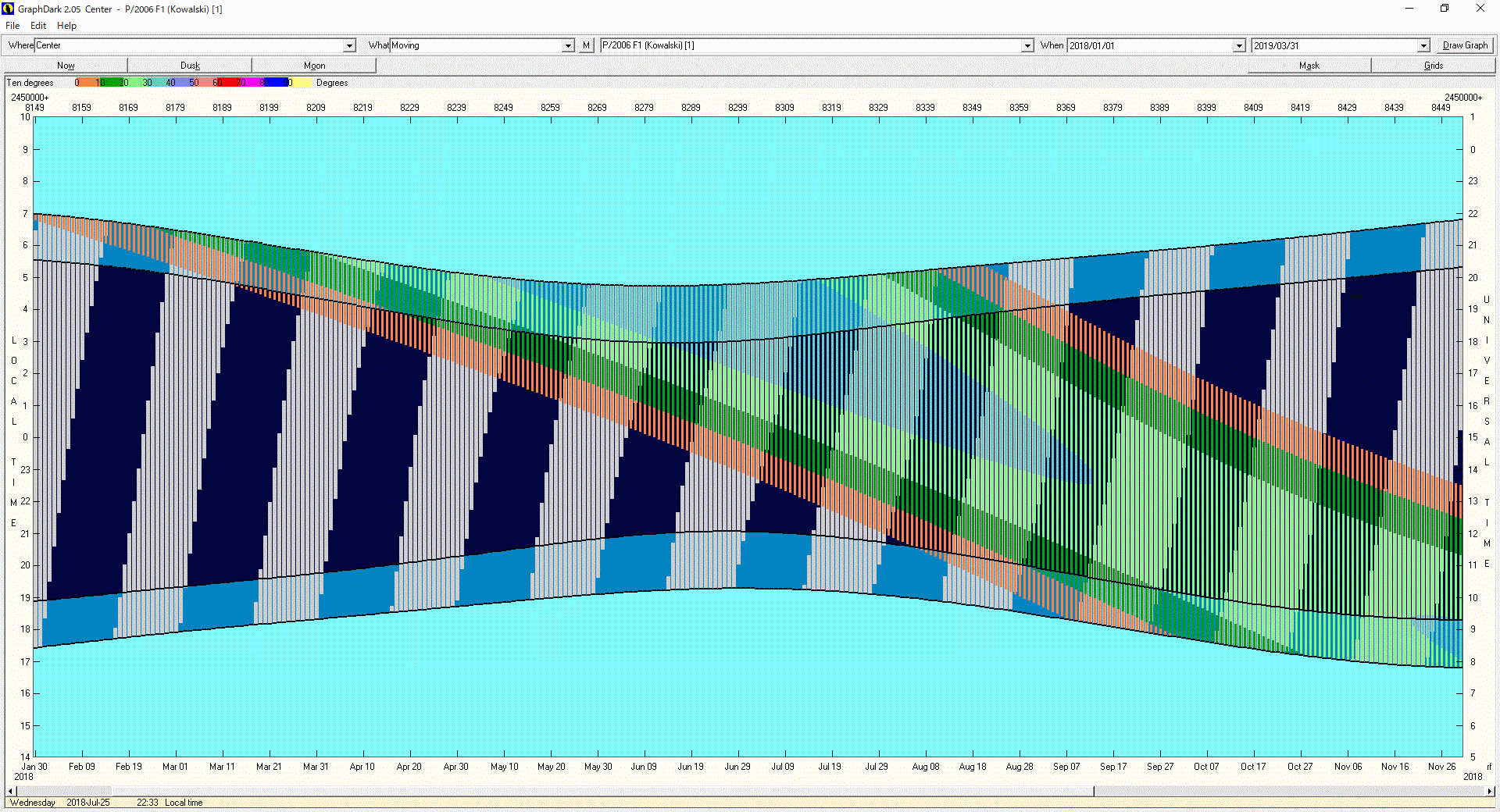Click the GraphDark app icon in title bar

tap(8, 9)
